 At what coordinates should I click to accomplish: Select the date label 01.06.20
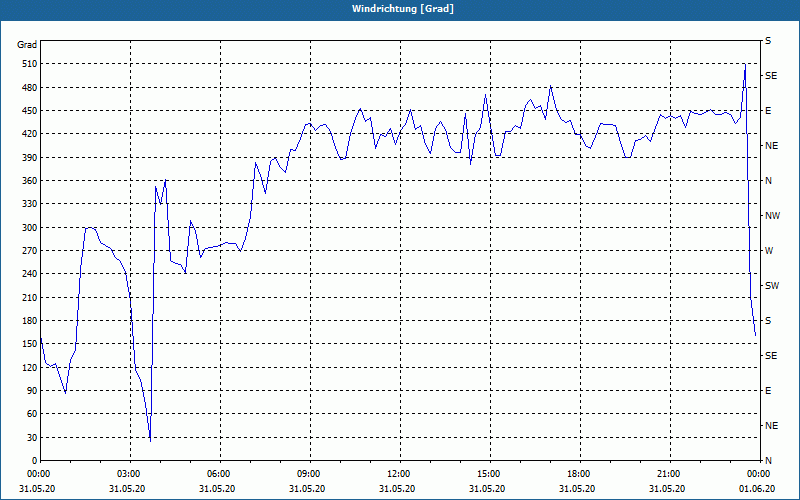coord(757,488)
